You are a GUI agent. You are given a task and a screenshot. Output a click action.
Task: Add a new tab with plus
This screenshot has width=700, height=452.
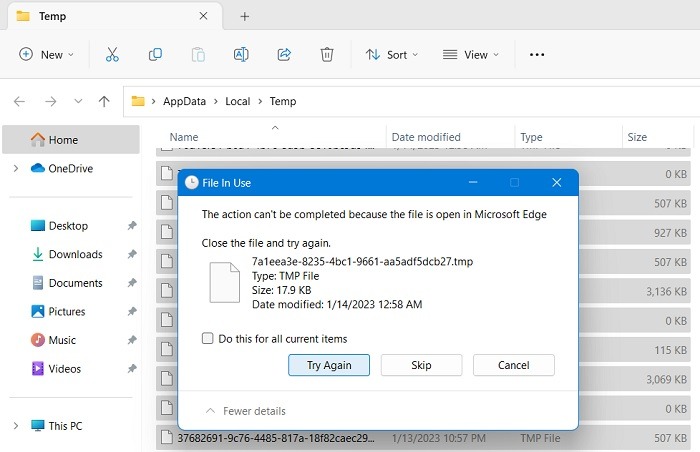245,17
